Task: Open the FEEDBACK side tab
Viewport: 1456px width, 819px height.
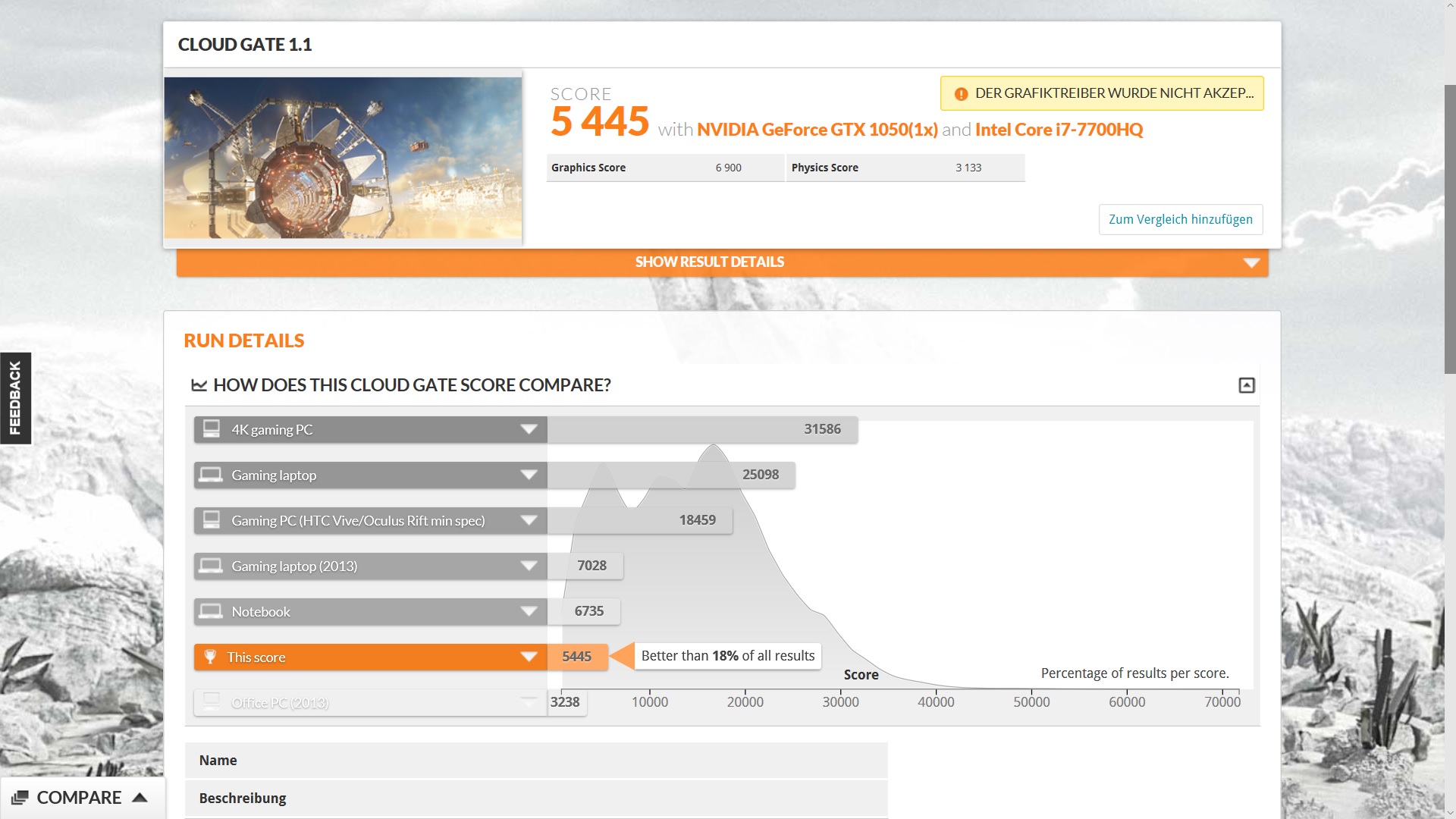Action: (x=15, y=398)
